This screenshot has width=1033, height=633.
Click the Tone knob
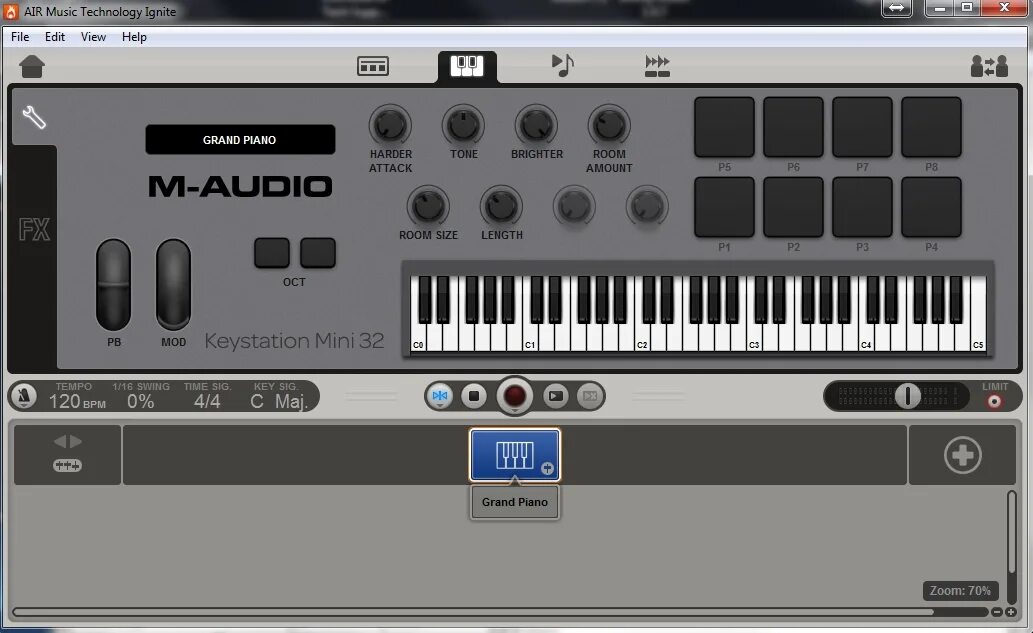pos(463,125)
